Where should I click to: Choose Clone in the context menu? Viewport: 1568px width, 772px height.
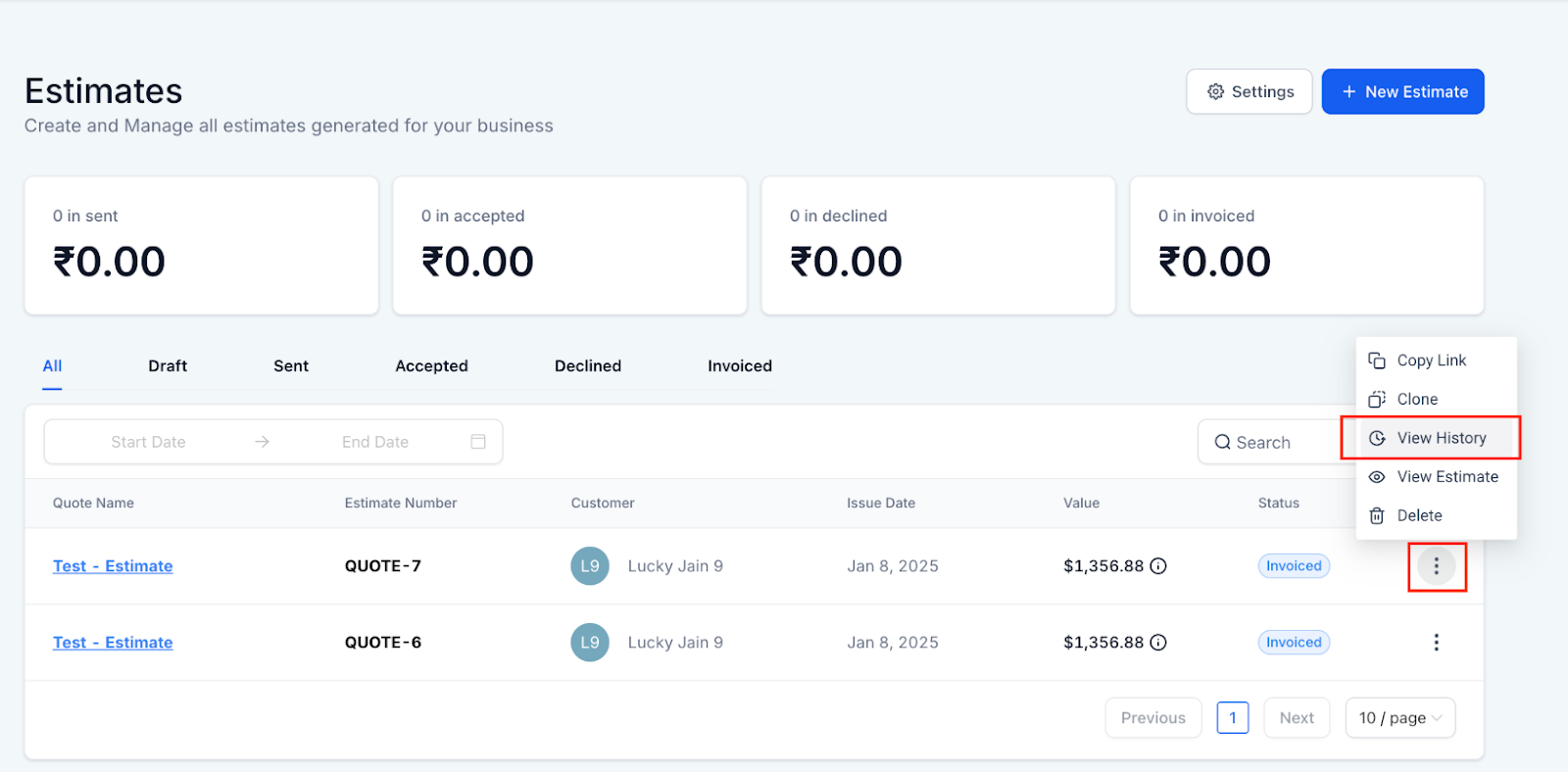[1417, 400]
